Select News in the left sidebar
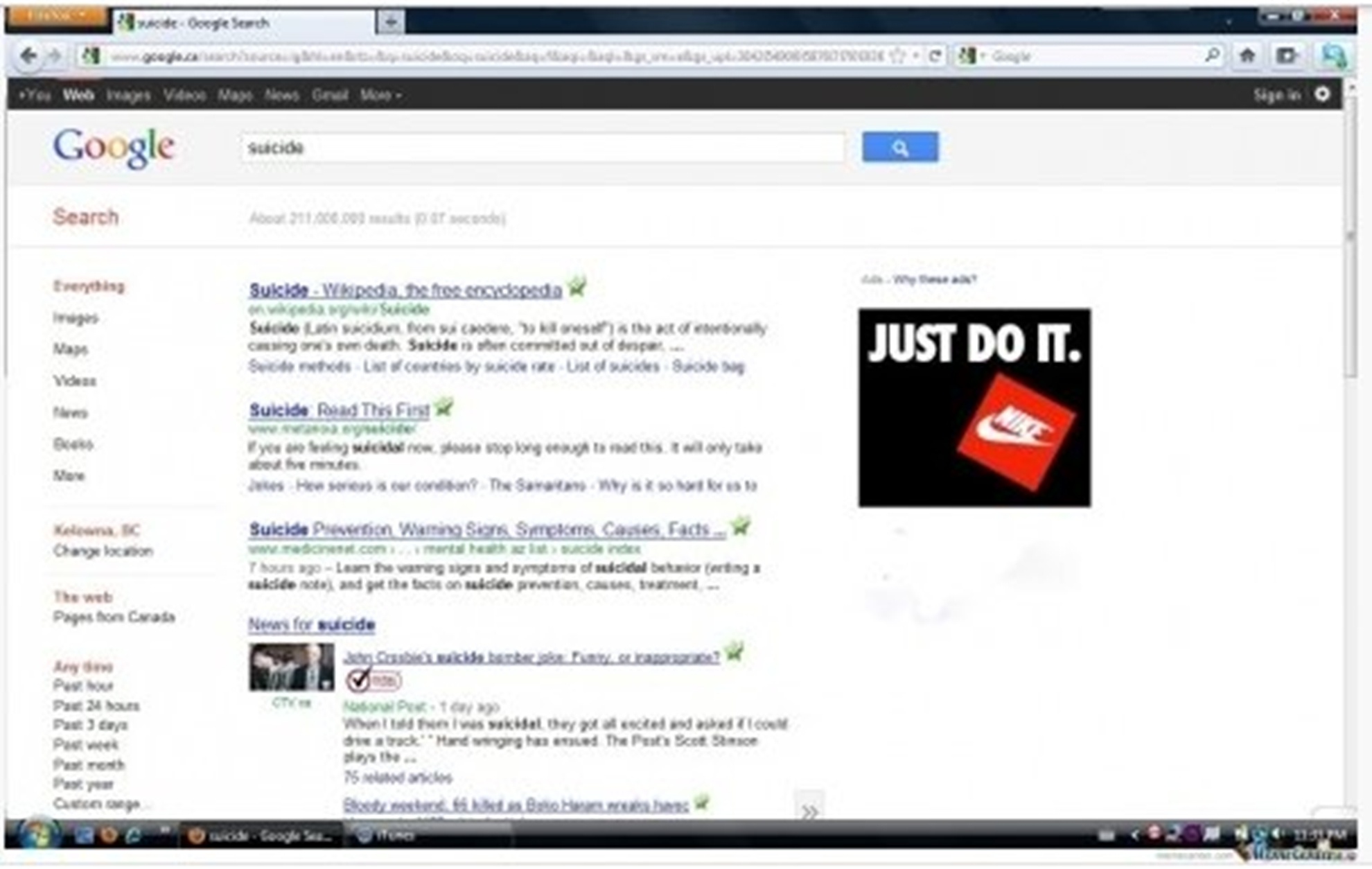The image size is (1372, 869). tap(70, 413)
